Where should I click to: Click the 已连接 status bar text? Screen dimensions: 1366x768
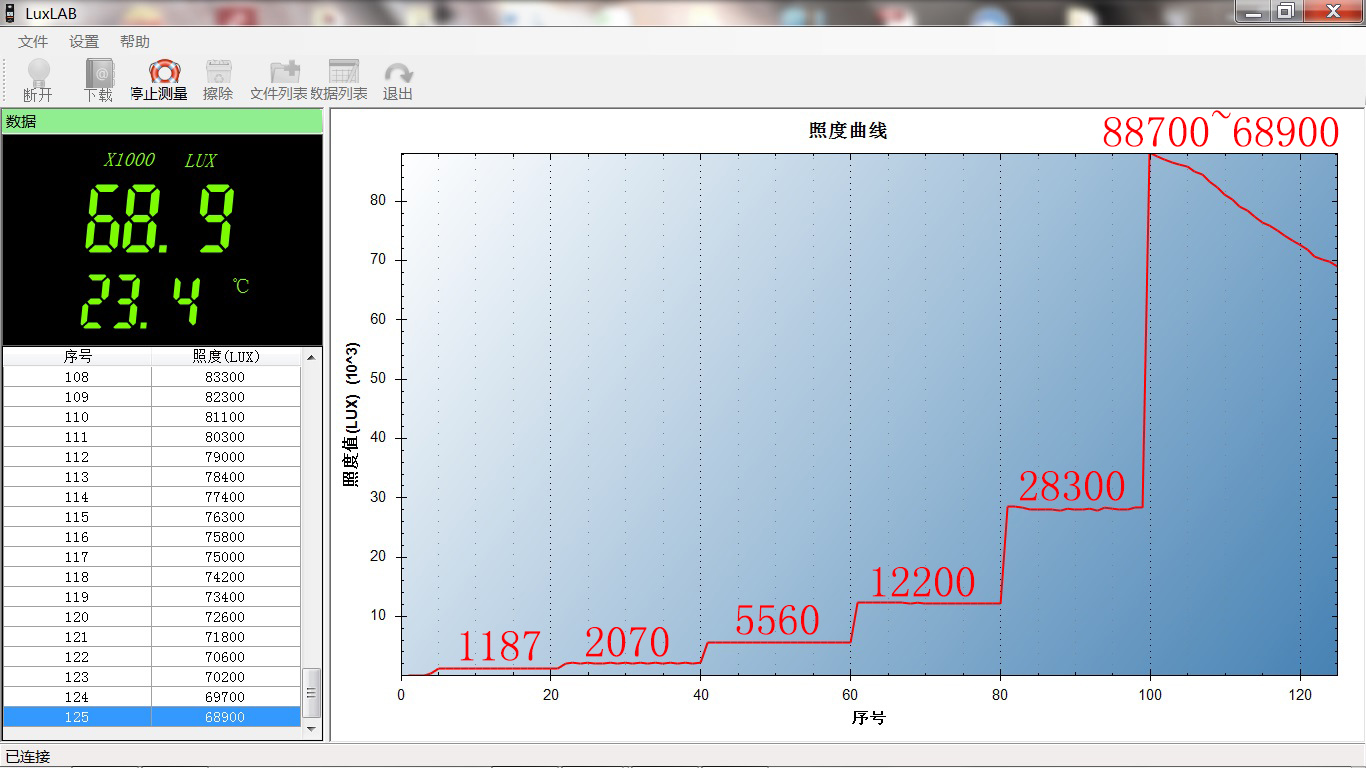tap(28, 756)
